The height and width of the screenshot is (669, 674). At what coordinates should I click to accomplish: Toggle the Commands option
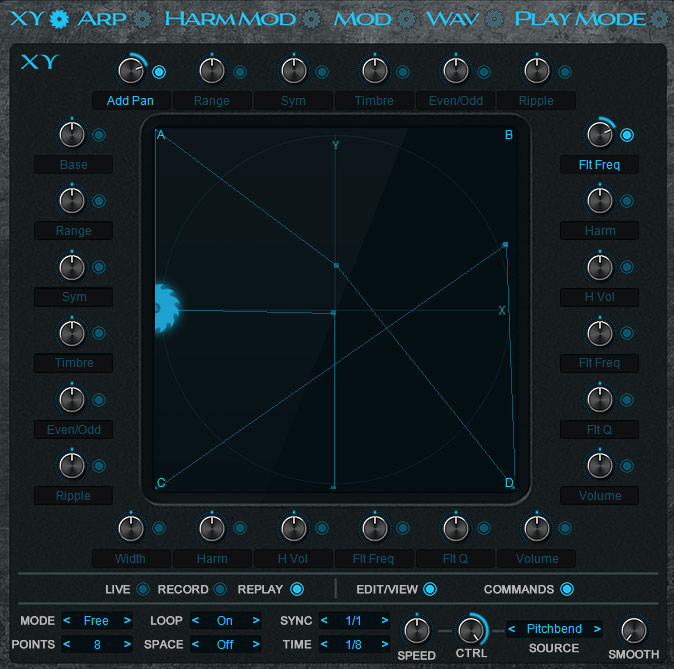point(567,589)
